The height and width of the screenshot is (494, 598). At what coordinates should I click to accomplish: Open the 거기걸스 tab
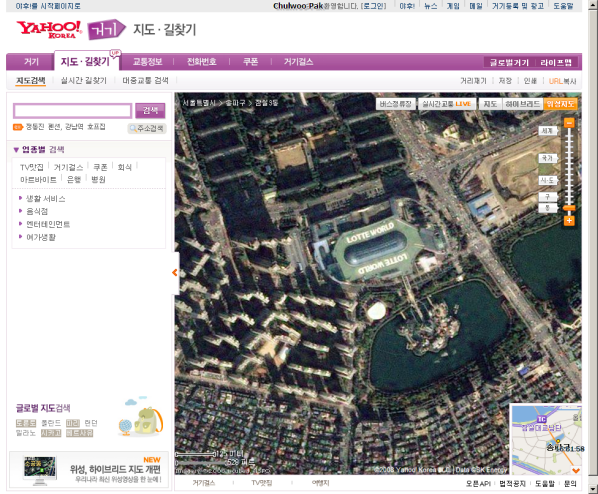(x=299, y=62)
